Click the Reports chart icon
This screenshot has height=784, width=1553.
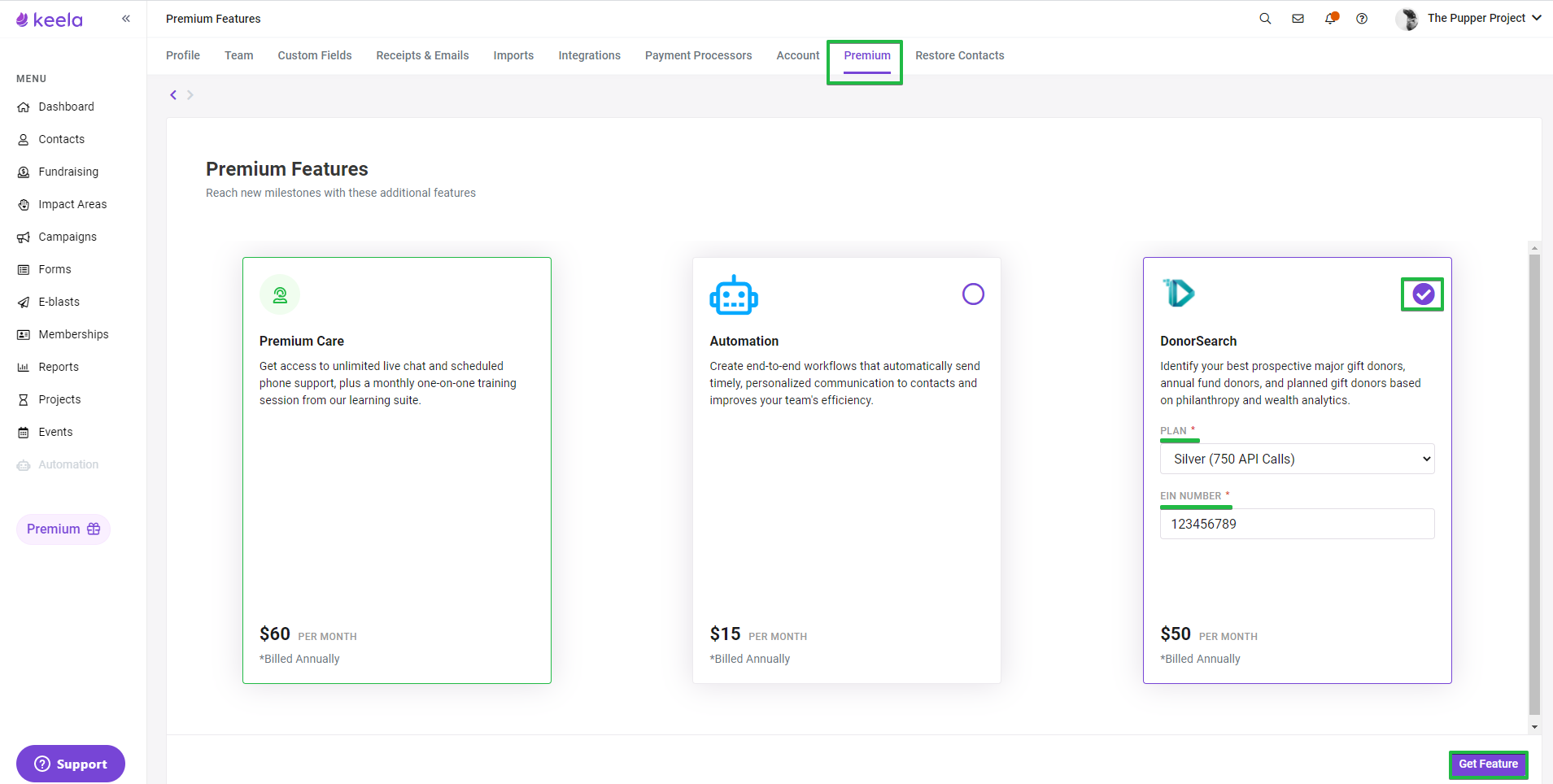point(24,367)
